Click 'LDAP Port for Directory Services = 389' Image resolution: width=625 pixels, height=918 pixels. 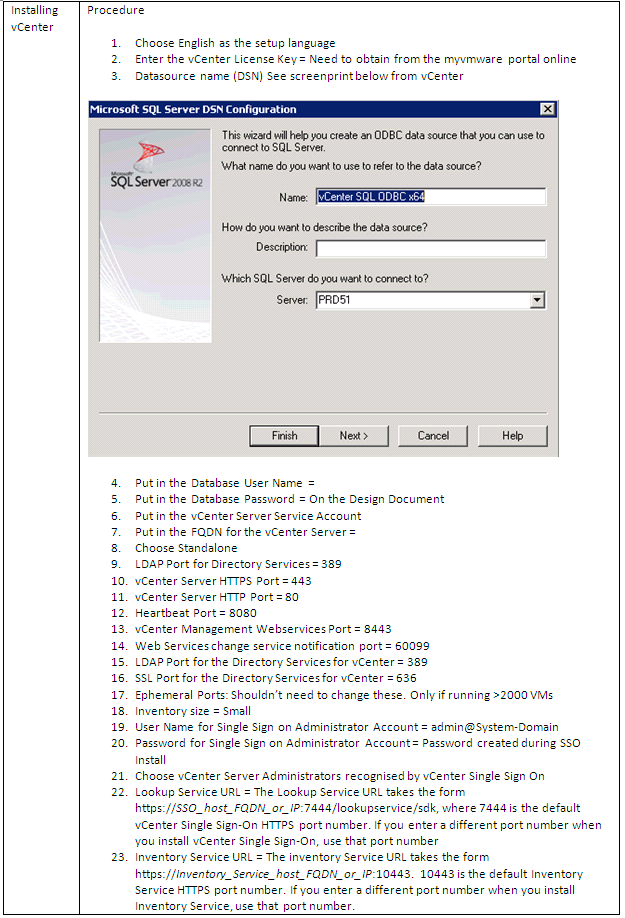click(238, 564)
